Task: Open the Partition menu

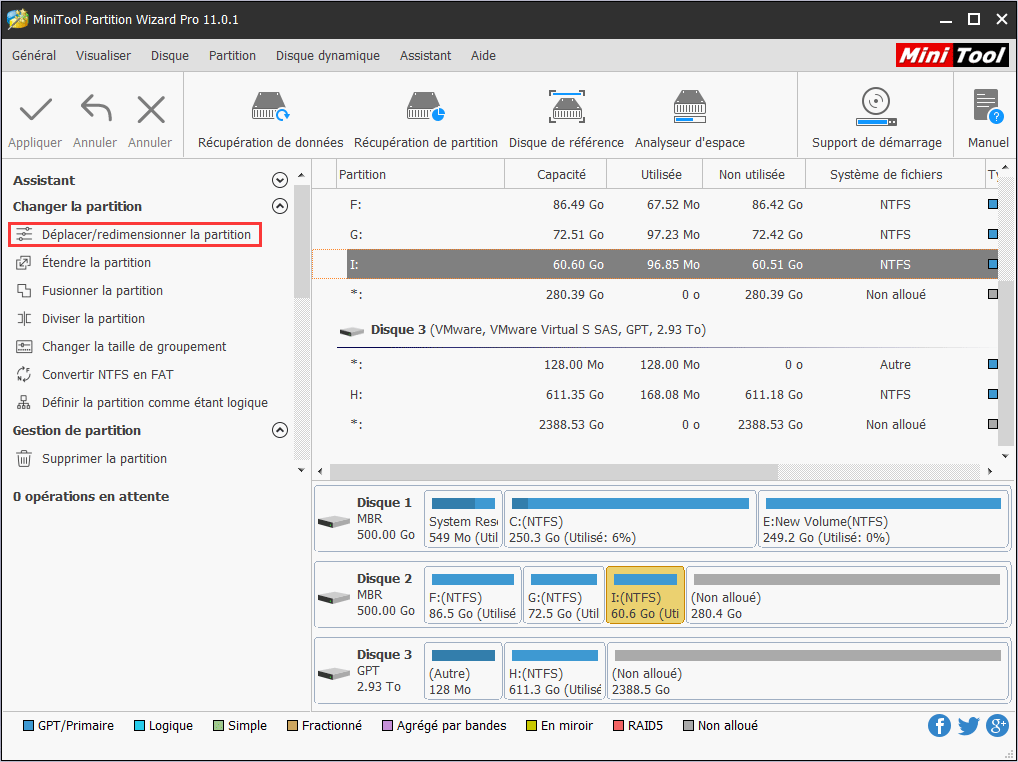Action: [x=232, y=56]
